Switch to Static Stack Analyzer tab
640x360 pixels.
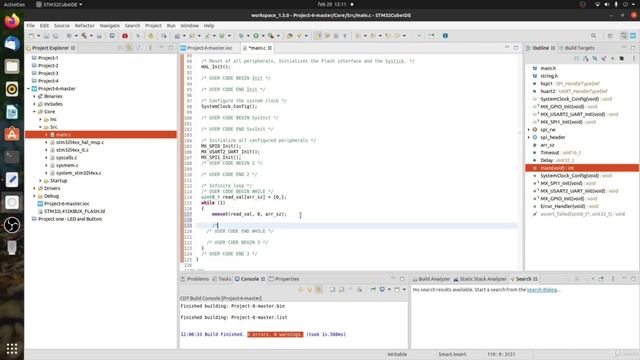pyautogui.click(x=480, y=279)
